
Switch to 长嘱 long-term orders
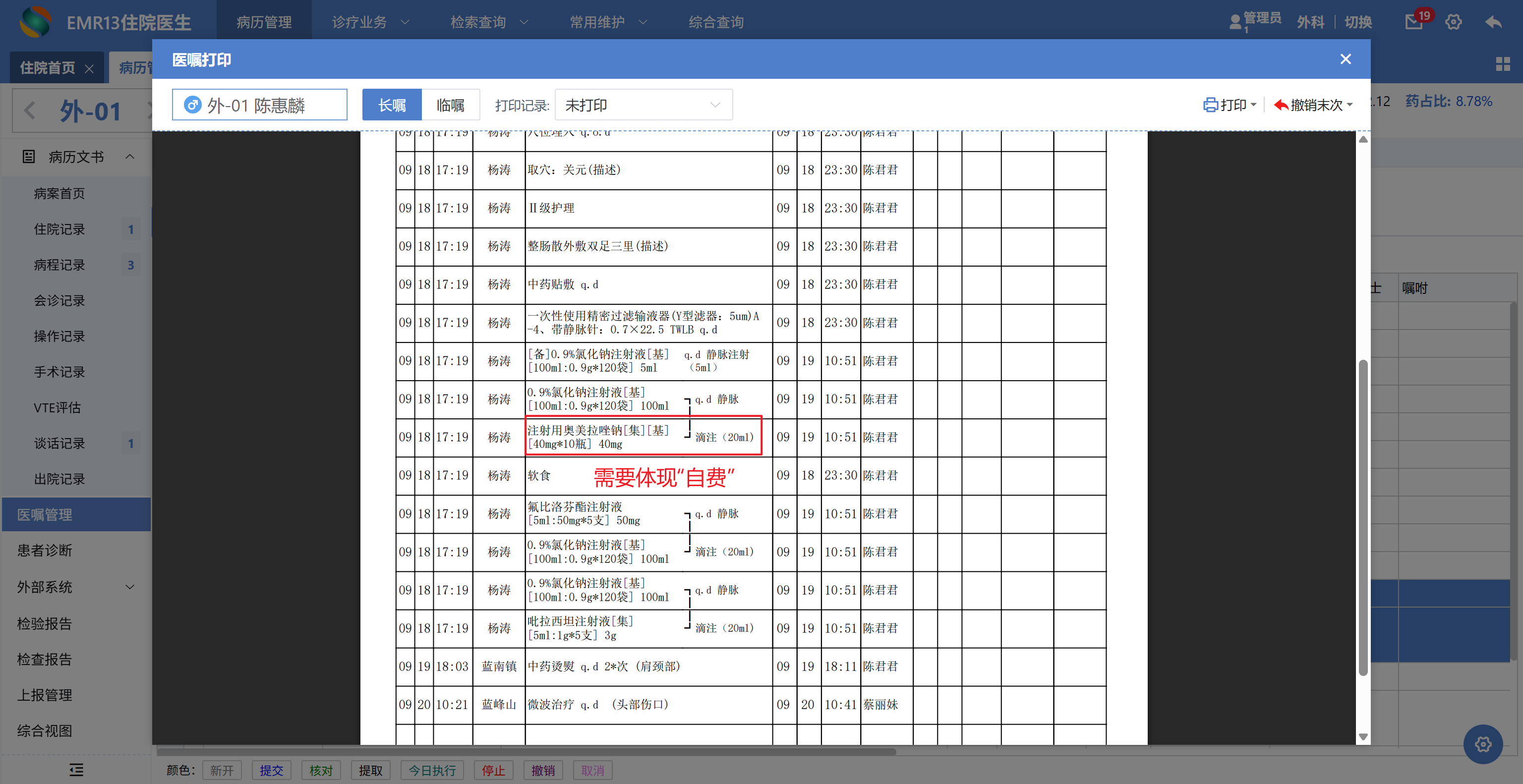click(391, 105)
